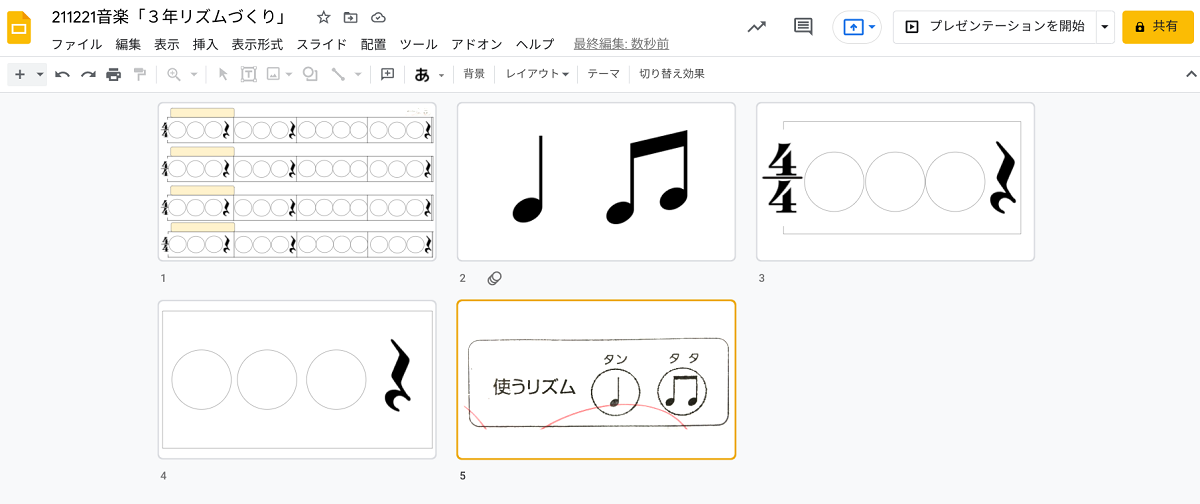
Task: Open the 挿入 menu
Action: click(205, 44)
